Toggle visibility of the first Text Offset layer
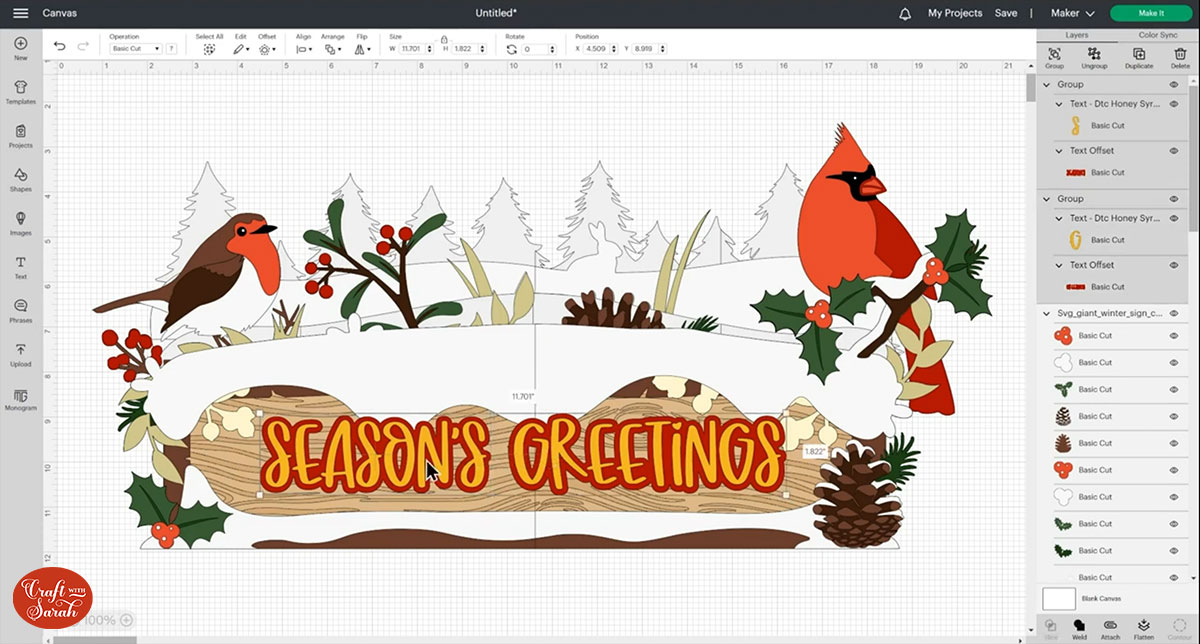The width and height of the screenshot is (1200, 644). [1174, 151]
